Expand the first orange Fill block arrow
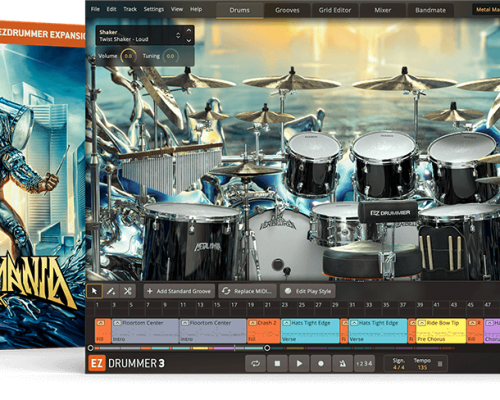The height and width of the screenshot is (400, 500). click(x=100, y=323)
